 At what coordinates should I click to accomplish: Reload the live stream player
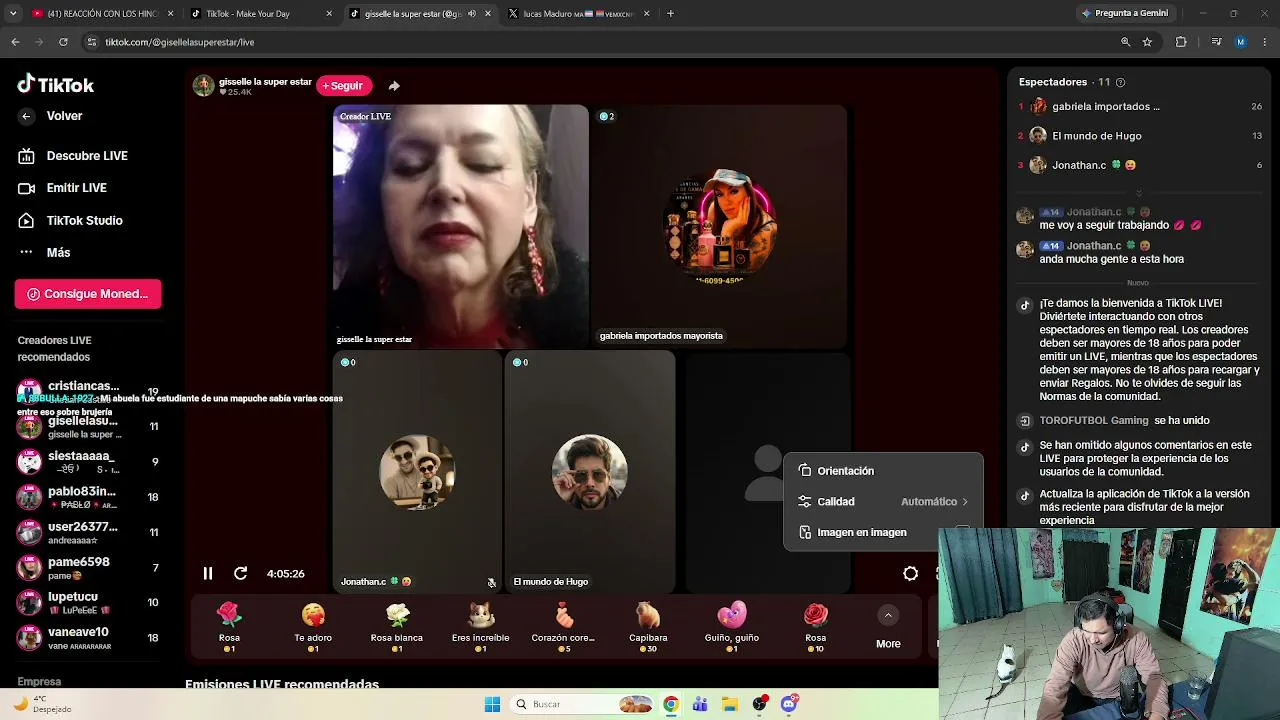click(x=240, y=574)
